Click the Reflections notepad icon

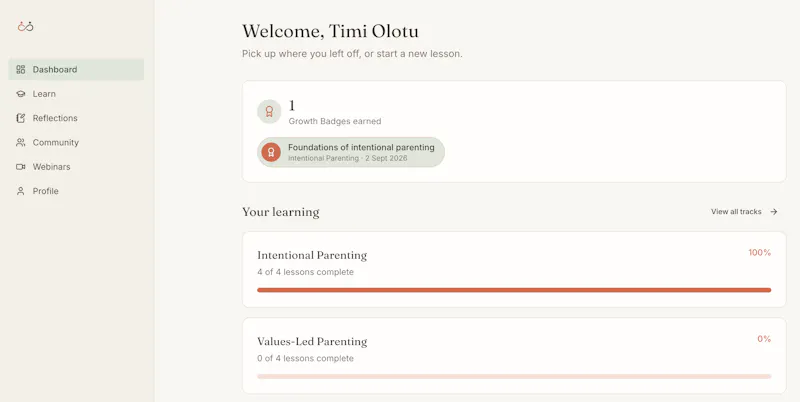pos(20,118)
